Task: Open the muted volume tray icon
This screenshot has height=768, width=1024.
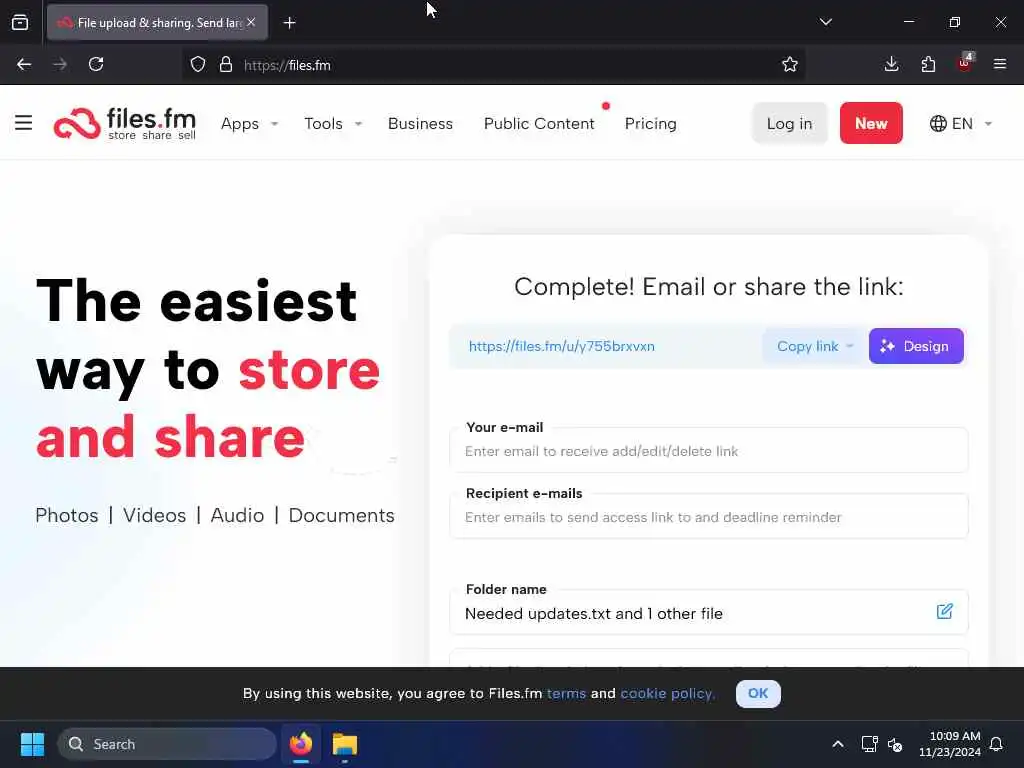Action: point(895,744)
